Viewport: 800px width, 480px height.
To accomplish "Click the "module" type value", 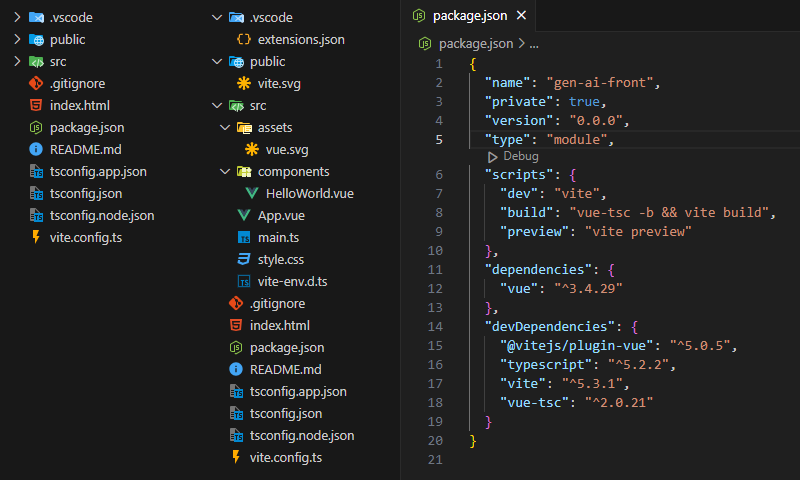I will click(577, 139).
